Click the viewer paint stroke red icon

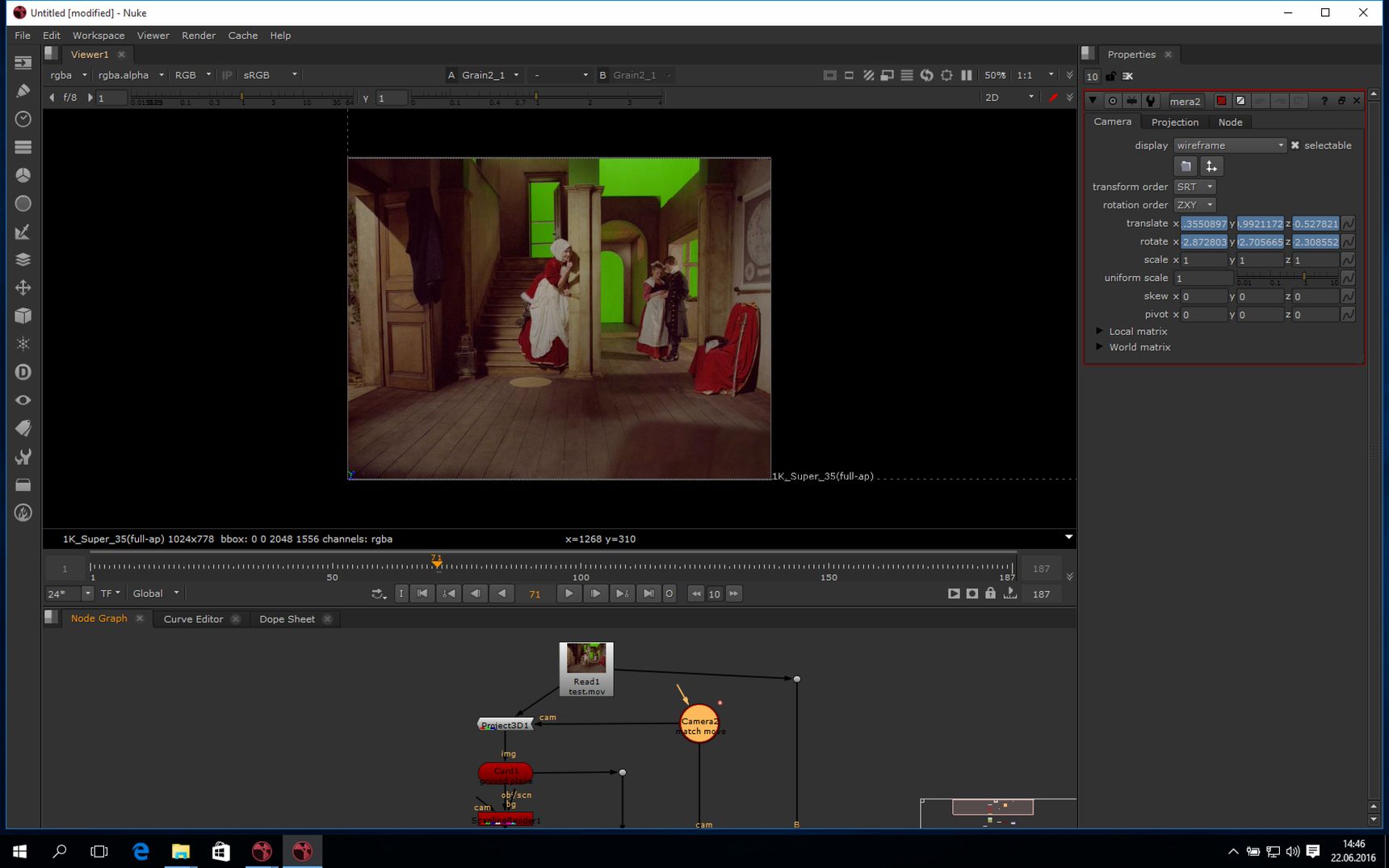coord(1053,98)
